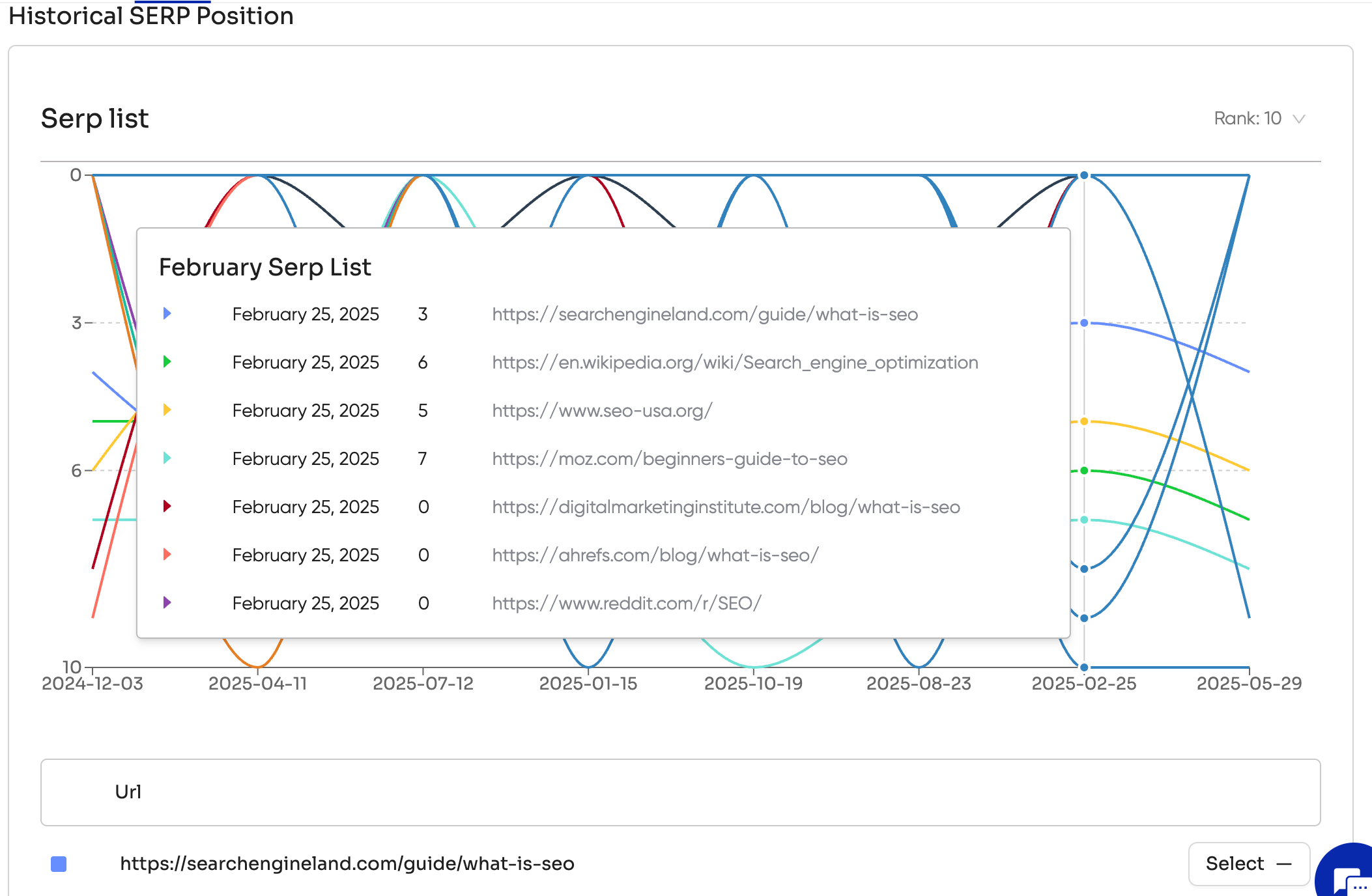The height and width of the screenshot is (896, 1372).
Task: Click the Select button for searchengineland URL
Action: (1248, 863)
